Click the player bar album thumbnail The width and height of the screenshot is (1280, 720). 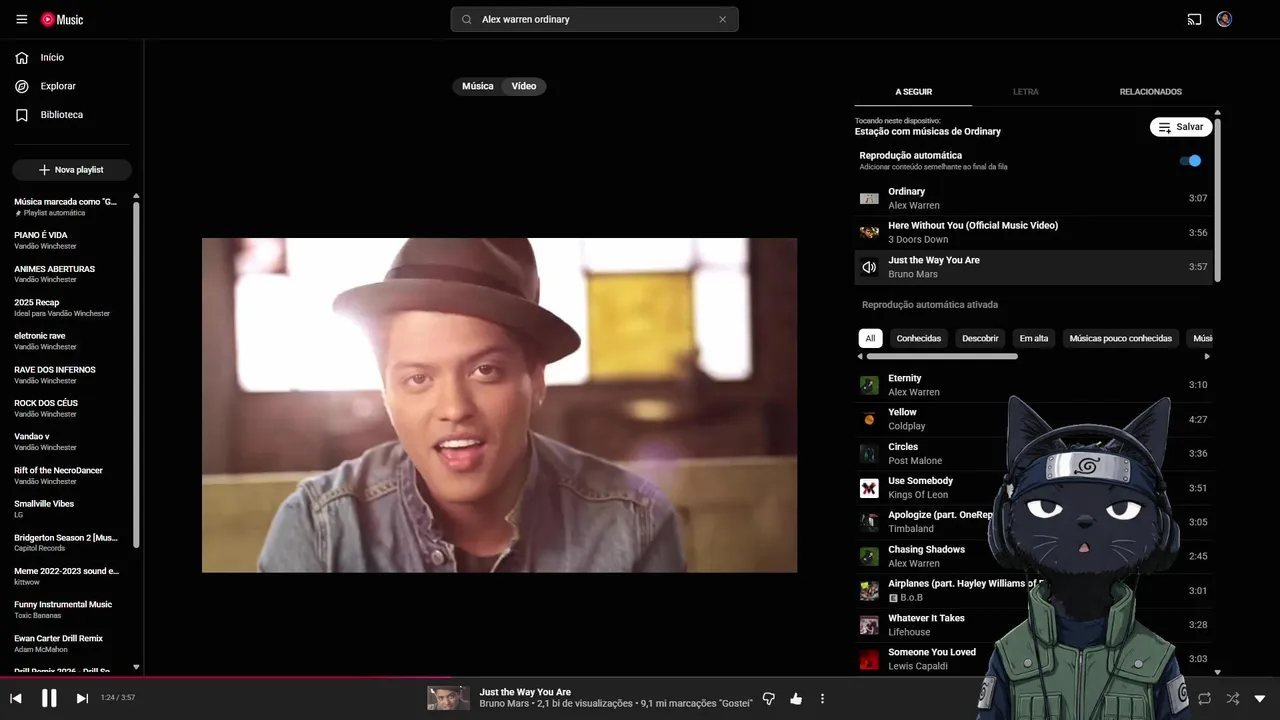tap(448, 698)
